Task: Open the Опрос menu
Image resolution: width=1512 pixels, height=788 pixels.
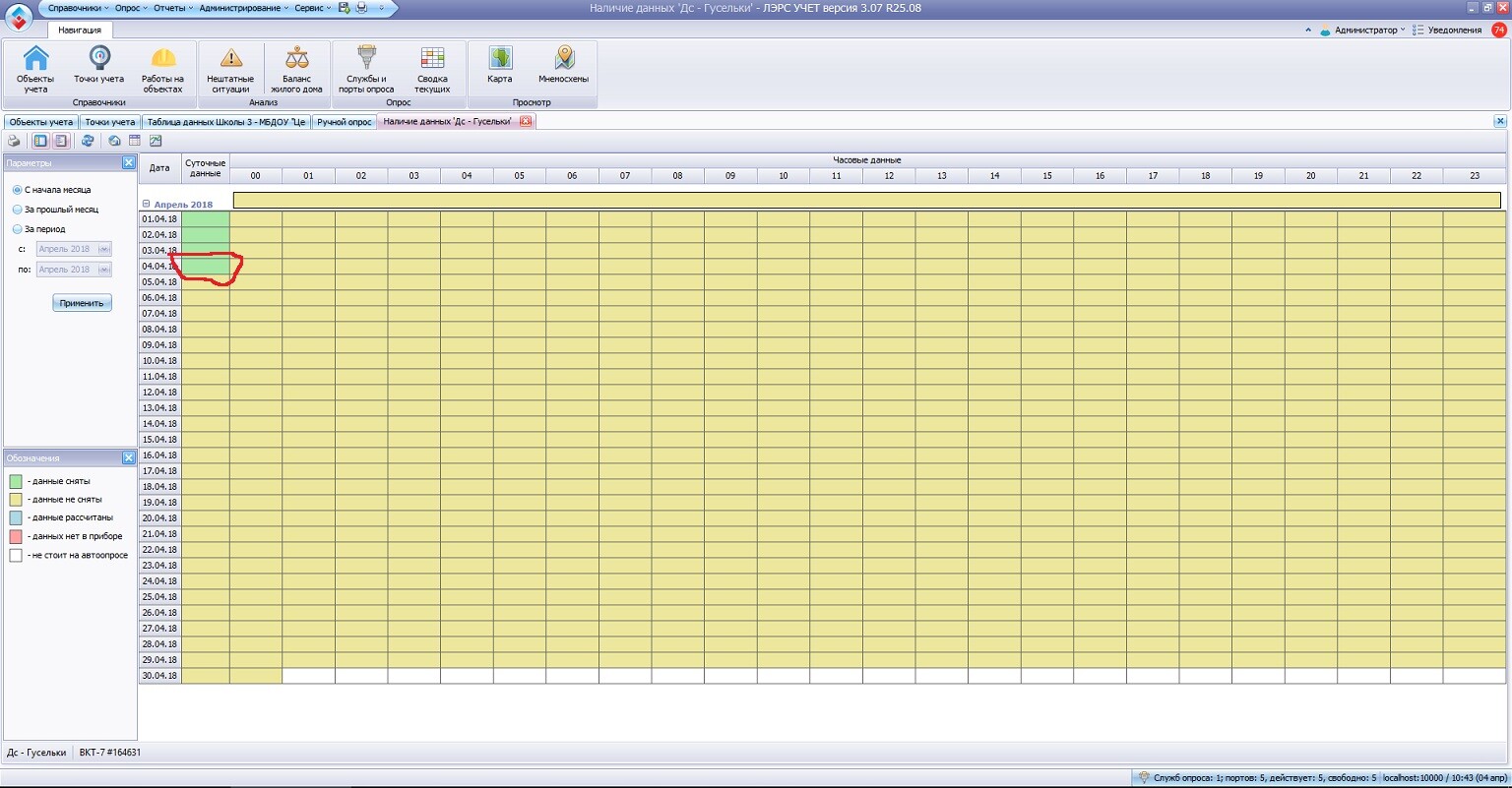Action: point(131,8)
